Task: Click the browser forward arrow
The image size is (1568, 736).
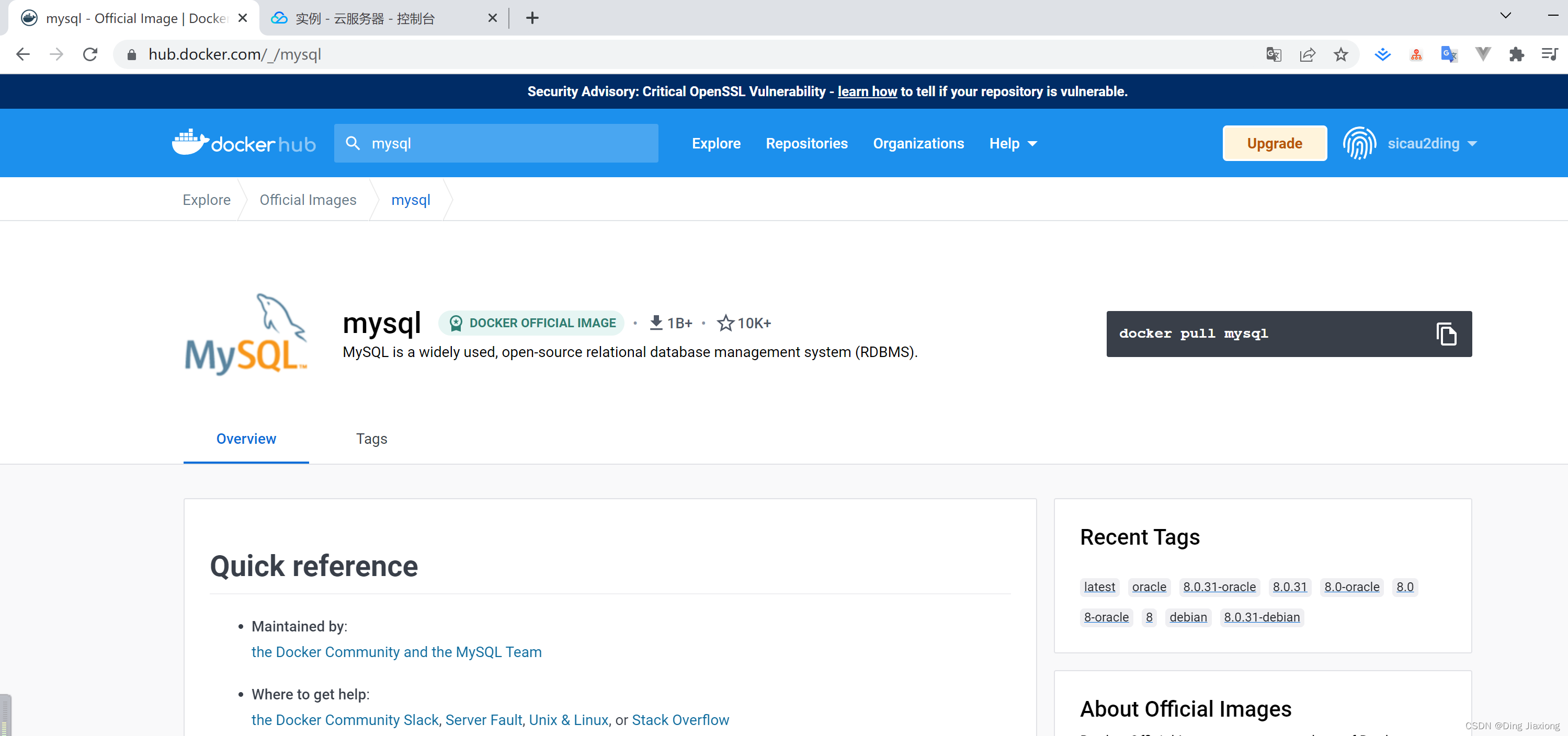Action: (x=56, y=55)
